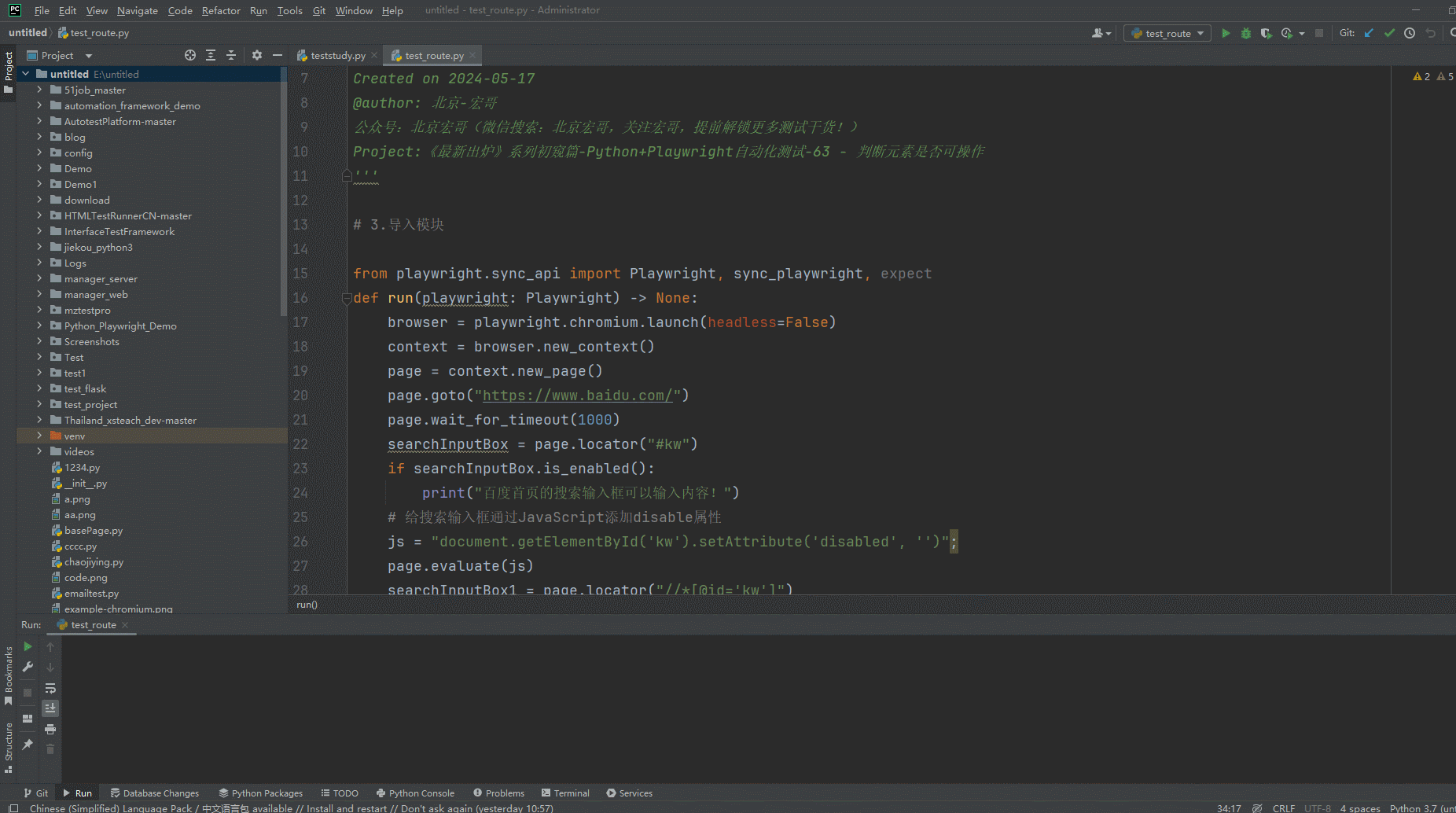Toggle scroll to end in Run console
Screen dimensions: 1456x813
point(50,708)
